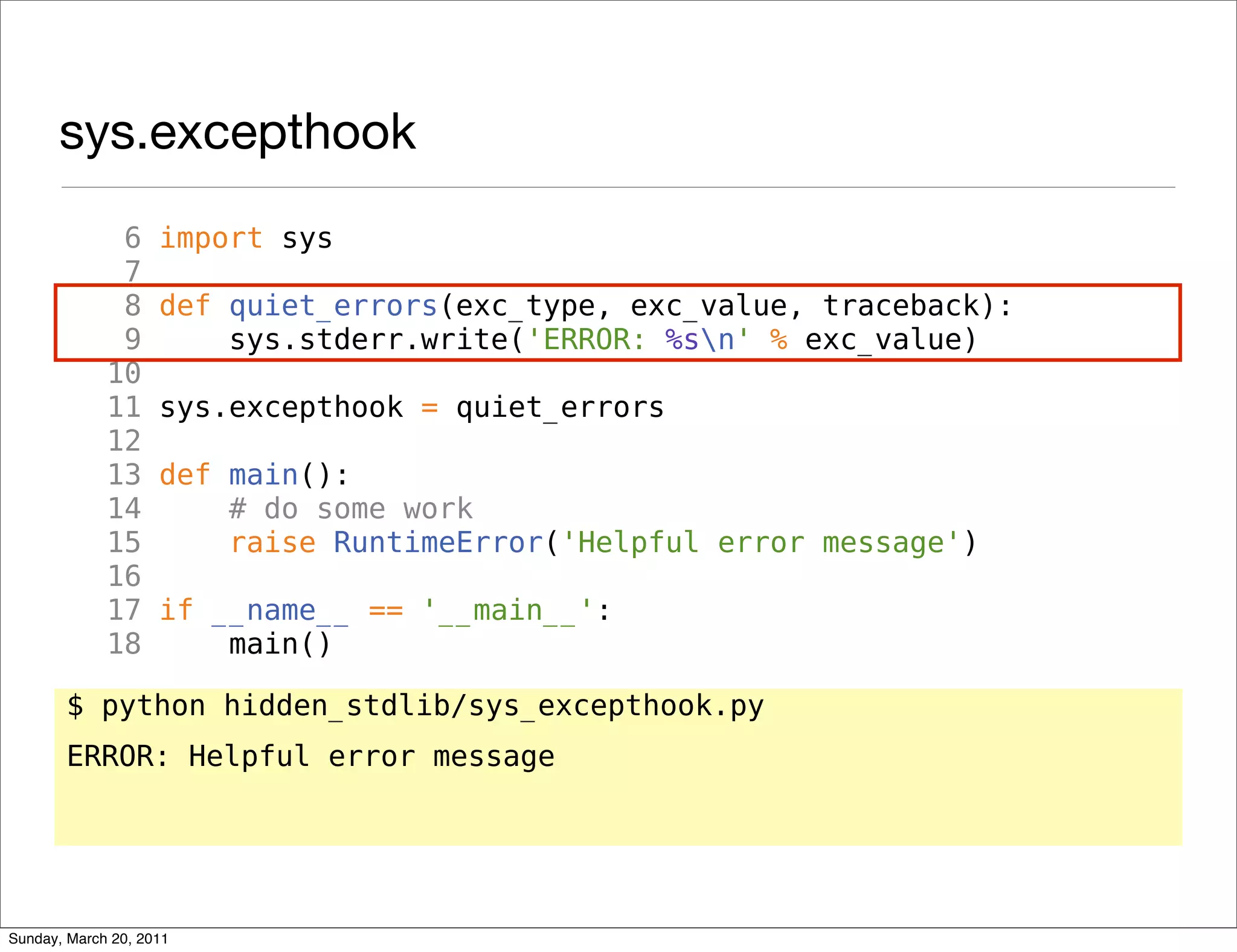
Task: Click the 'raise RuntimeError' line
Action: pyautogui.click(x=603, y=542)
